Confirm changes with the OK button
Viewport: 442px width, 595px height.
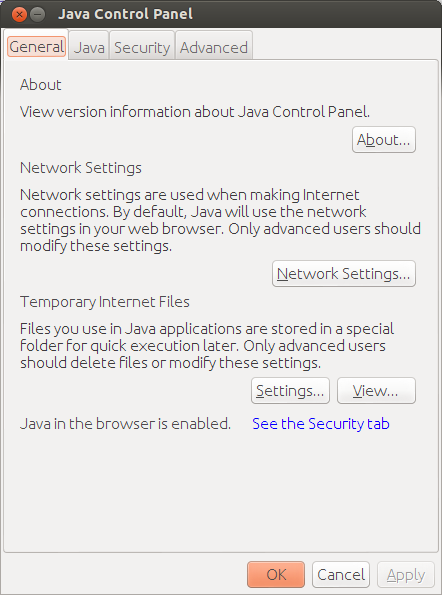[x=276, y=575]
